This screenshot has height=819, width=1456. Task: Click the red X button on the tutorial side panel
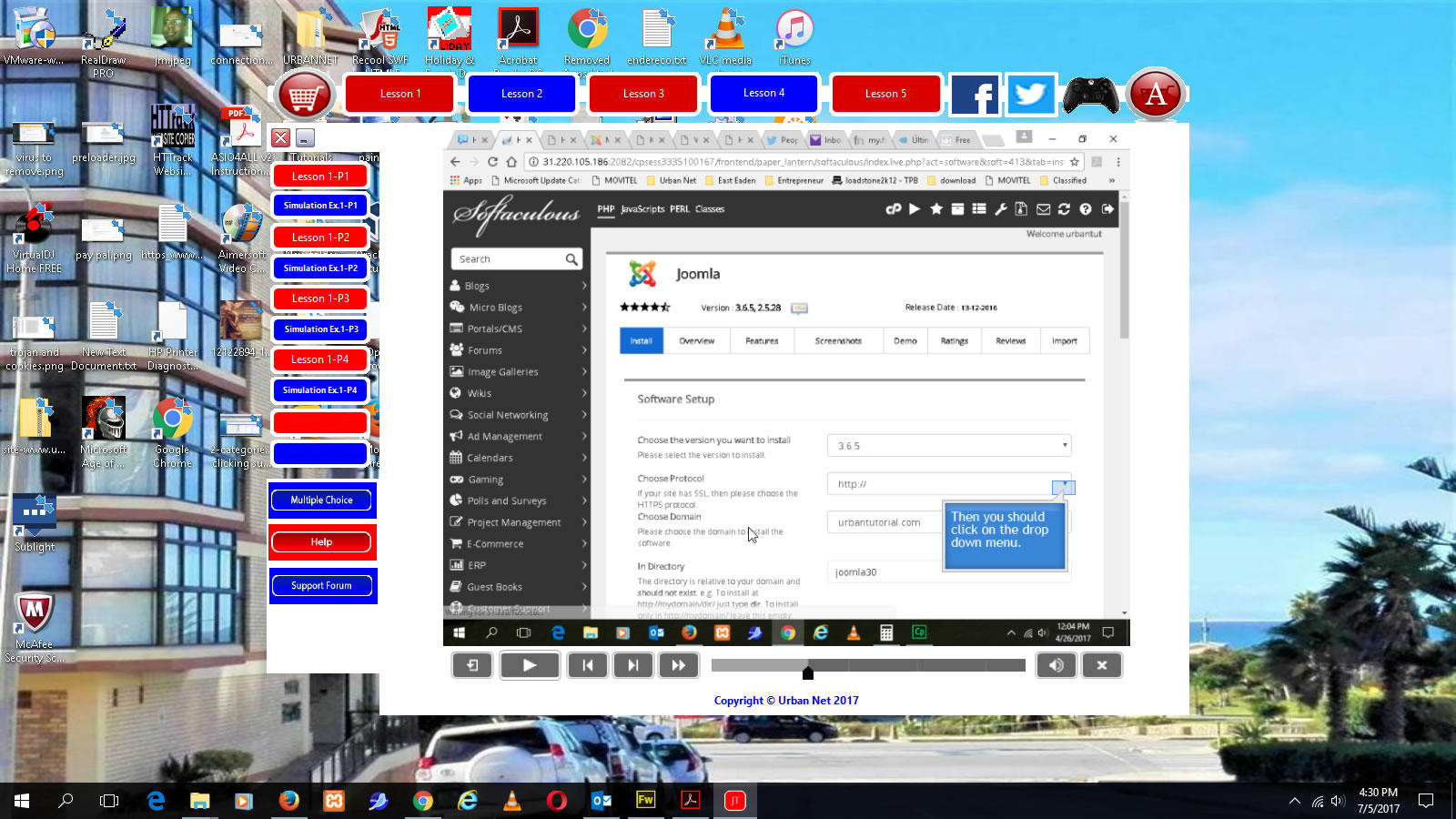(x=280, y=137)
